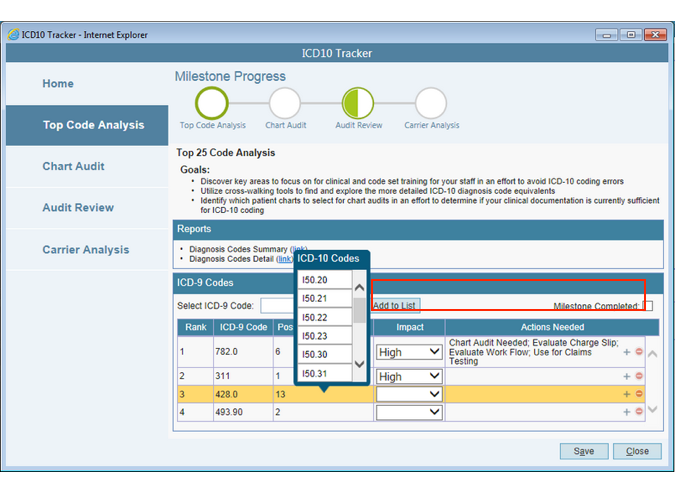Open the Impact dropdown for code 782.0
The width and height of the screenshot is (675, 485).
pyautogui.click(x=409, y=352)
